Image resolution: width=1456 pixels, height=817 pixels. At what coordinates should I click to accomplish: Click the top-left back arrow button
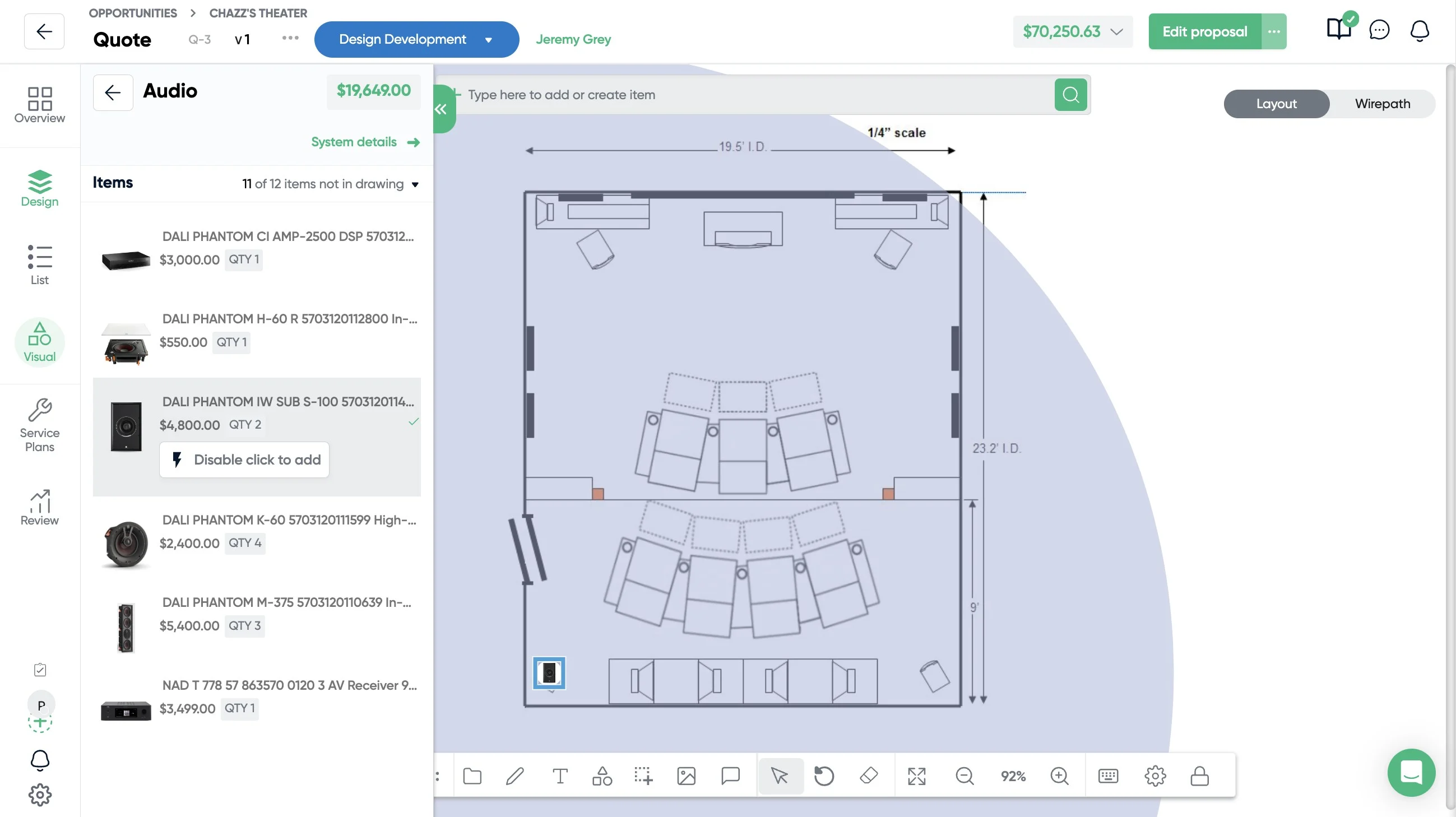(x=44, y=31)
